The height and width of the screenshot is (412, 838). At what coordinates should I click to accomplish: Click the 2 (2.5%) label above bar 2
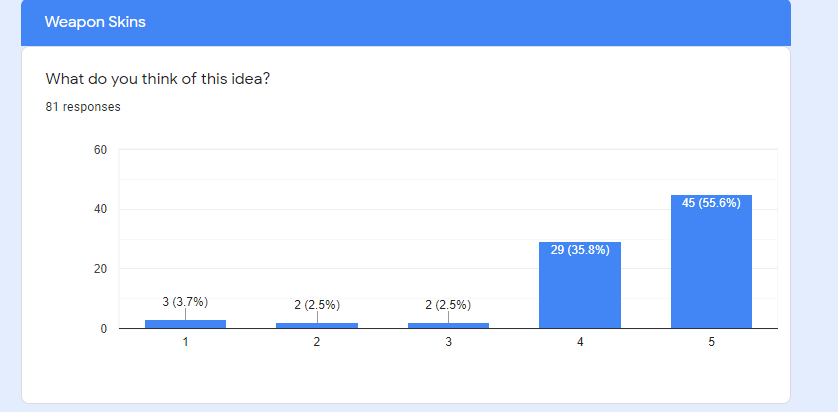(317, 305)
